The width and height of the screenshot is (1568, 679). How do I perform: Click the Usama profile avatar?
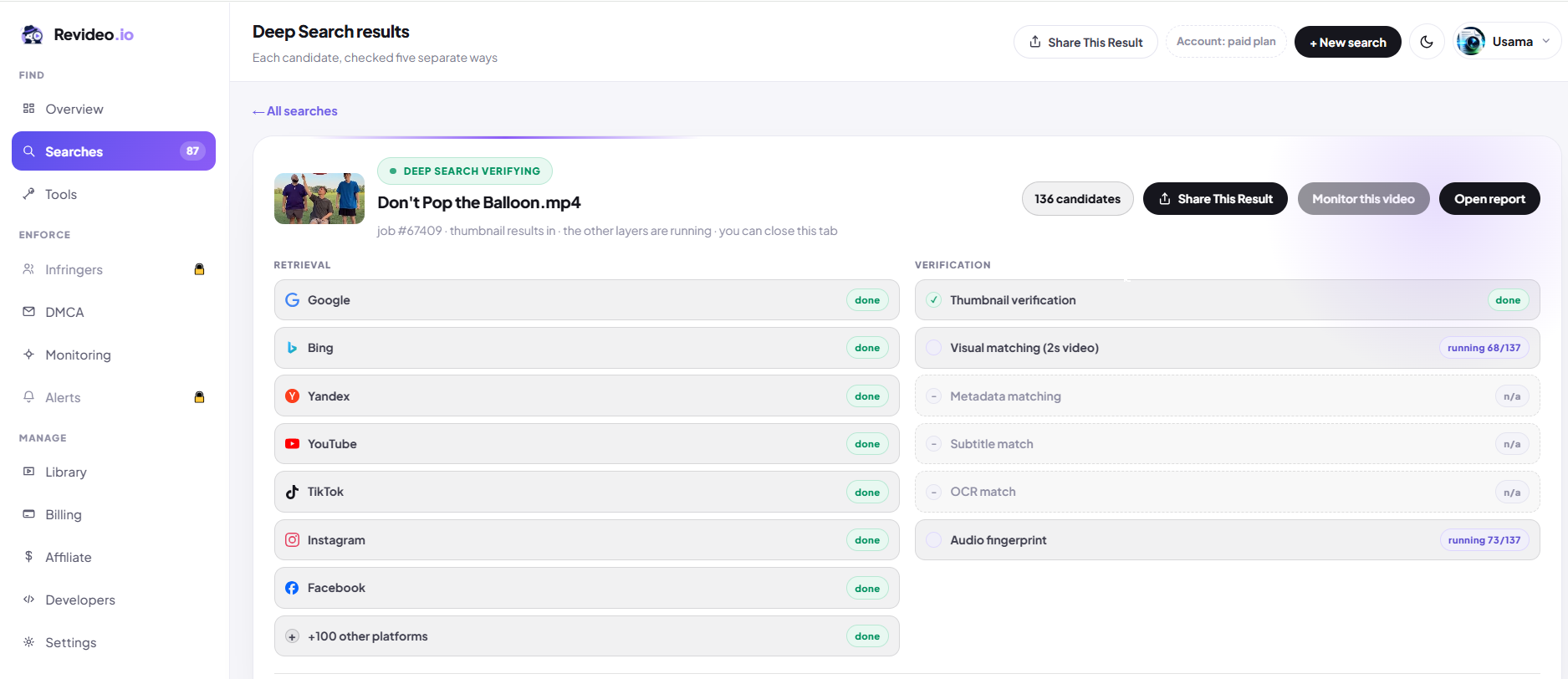coord(1470,42)
